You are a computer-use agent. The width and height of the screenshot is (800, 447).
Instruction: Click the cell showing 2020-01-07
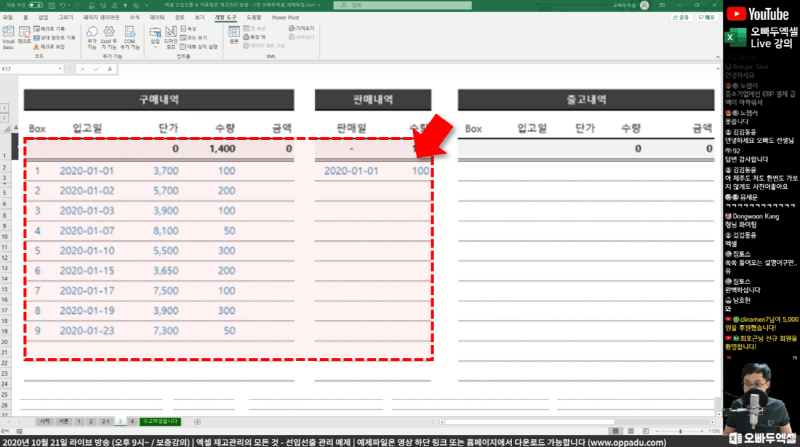coord(87,231)
